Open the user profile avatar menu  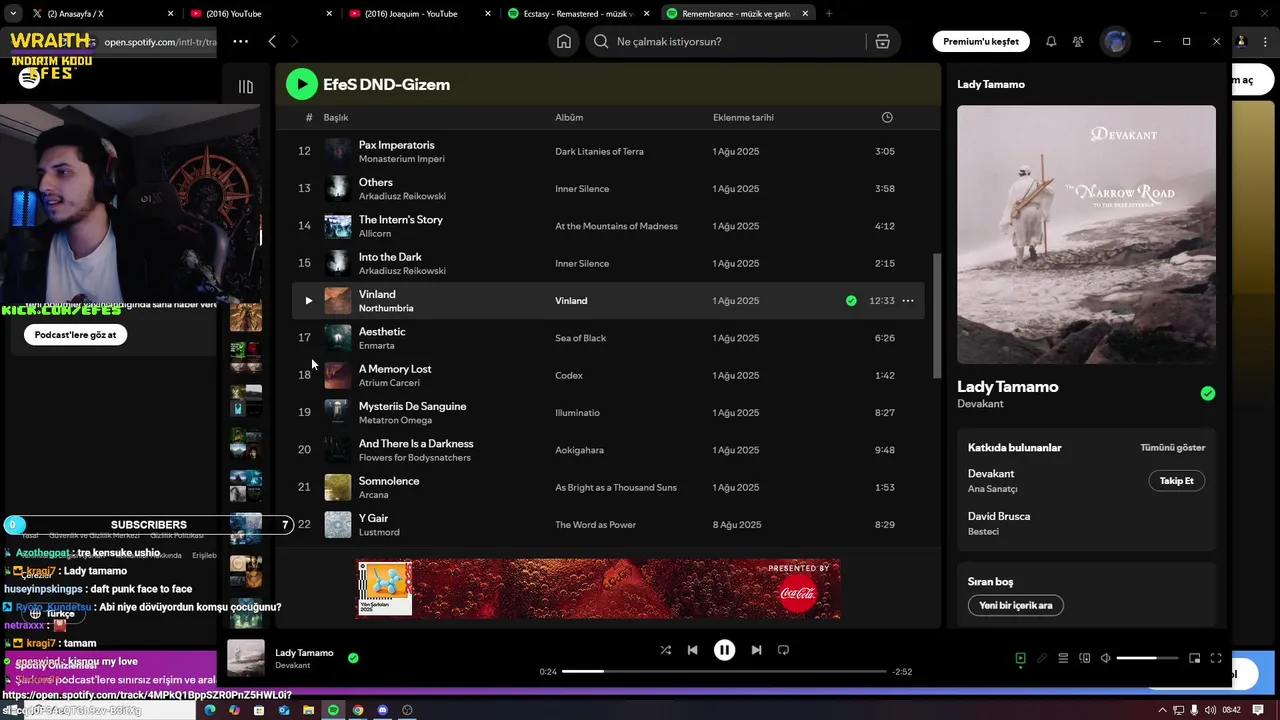(x=1114, y=41)
